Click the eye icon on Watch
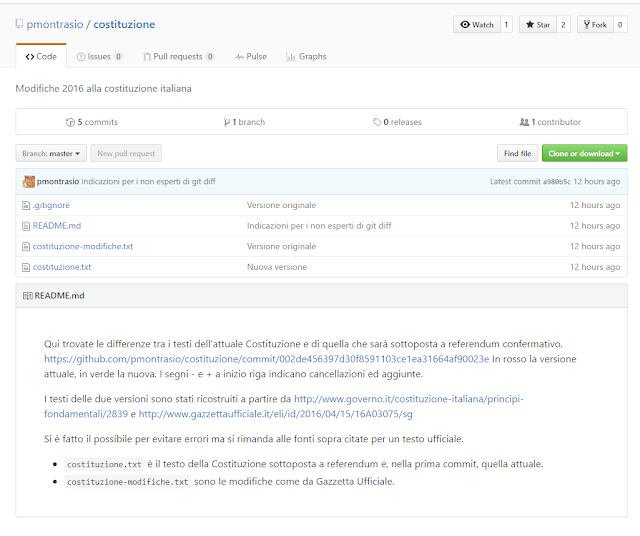 [465, 24]
